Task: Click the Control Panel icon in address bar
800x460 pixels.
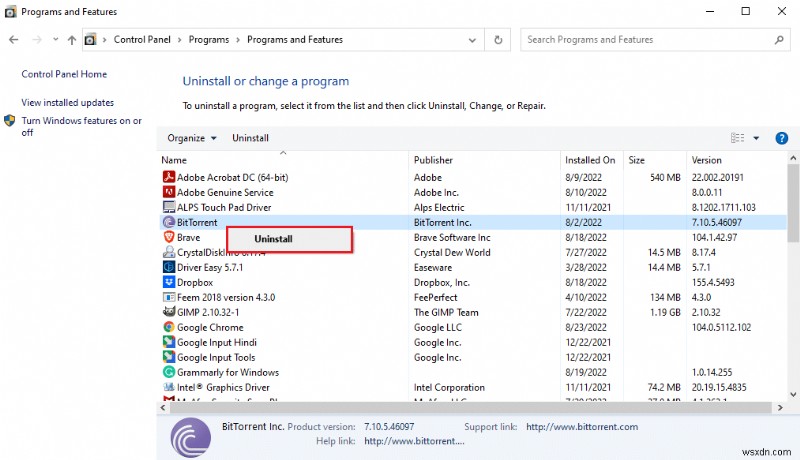Action: [90, 39]
